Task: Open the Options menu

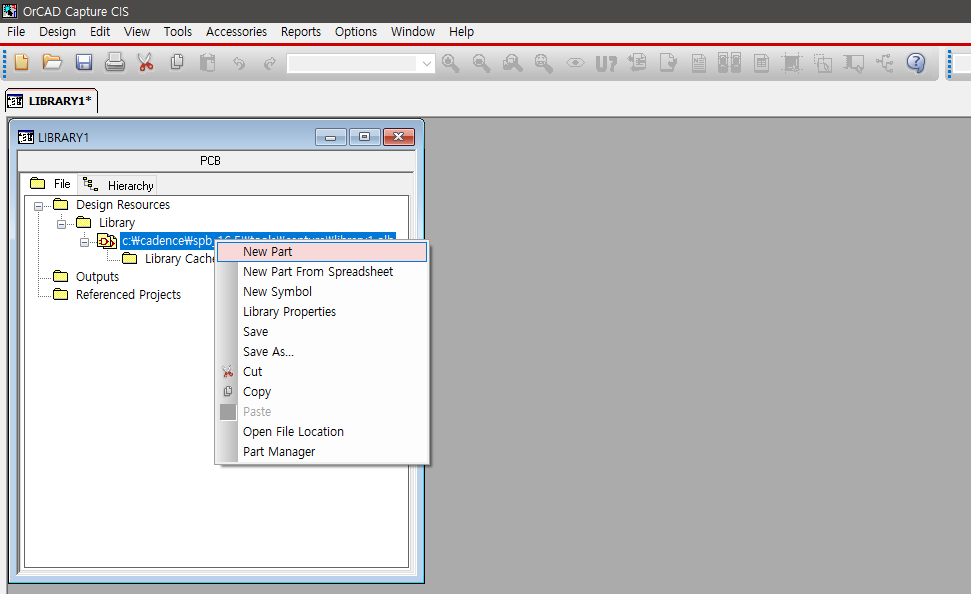Action: 356,32
